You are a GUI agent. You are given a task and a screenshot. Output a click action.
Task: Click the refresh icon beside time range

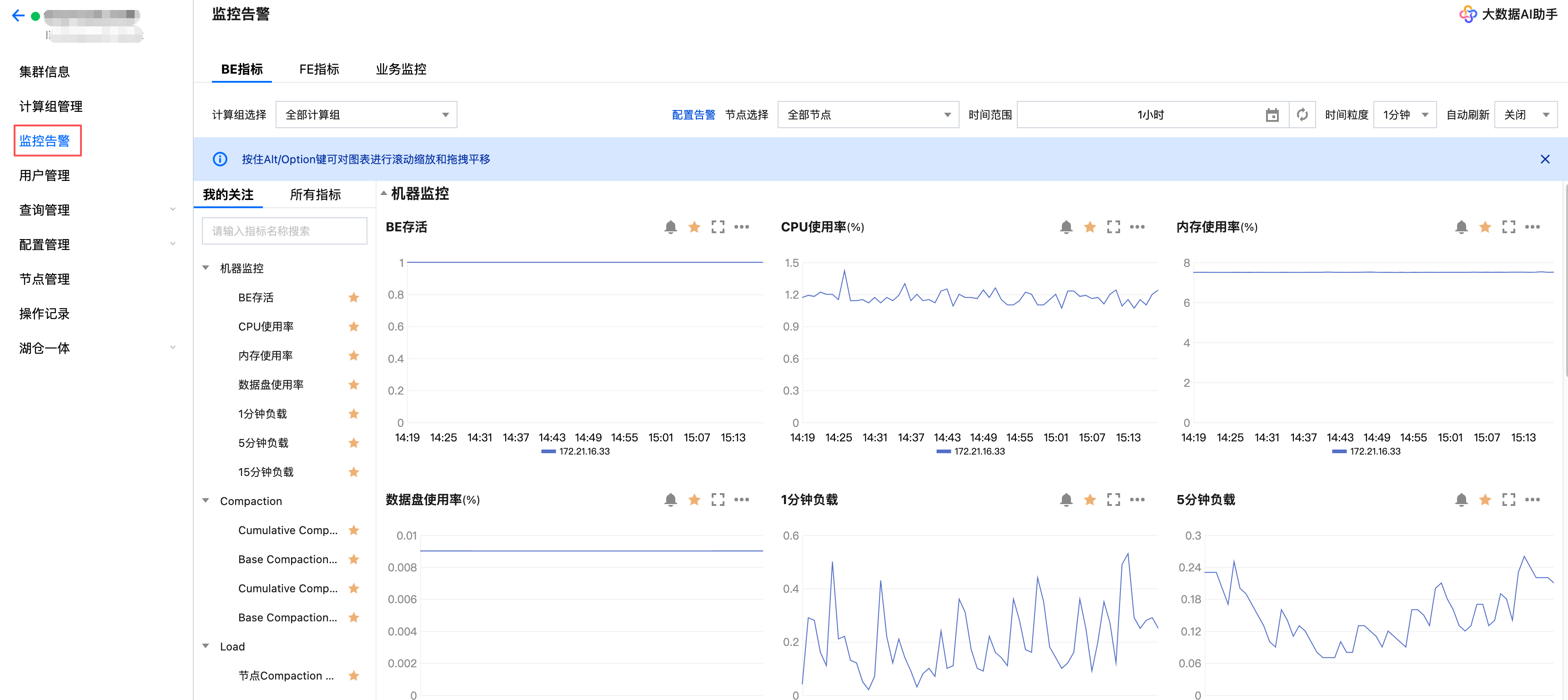click(x=1302, y=115)
